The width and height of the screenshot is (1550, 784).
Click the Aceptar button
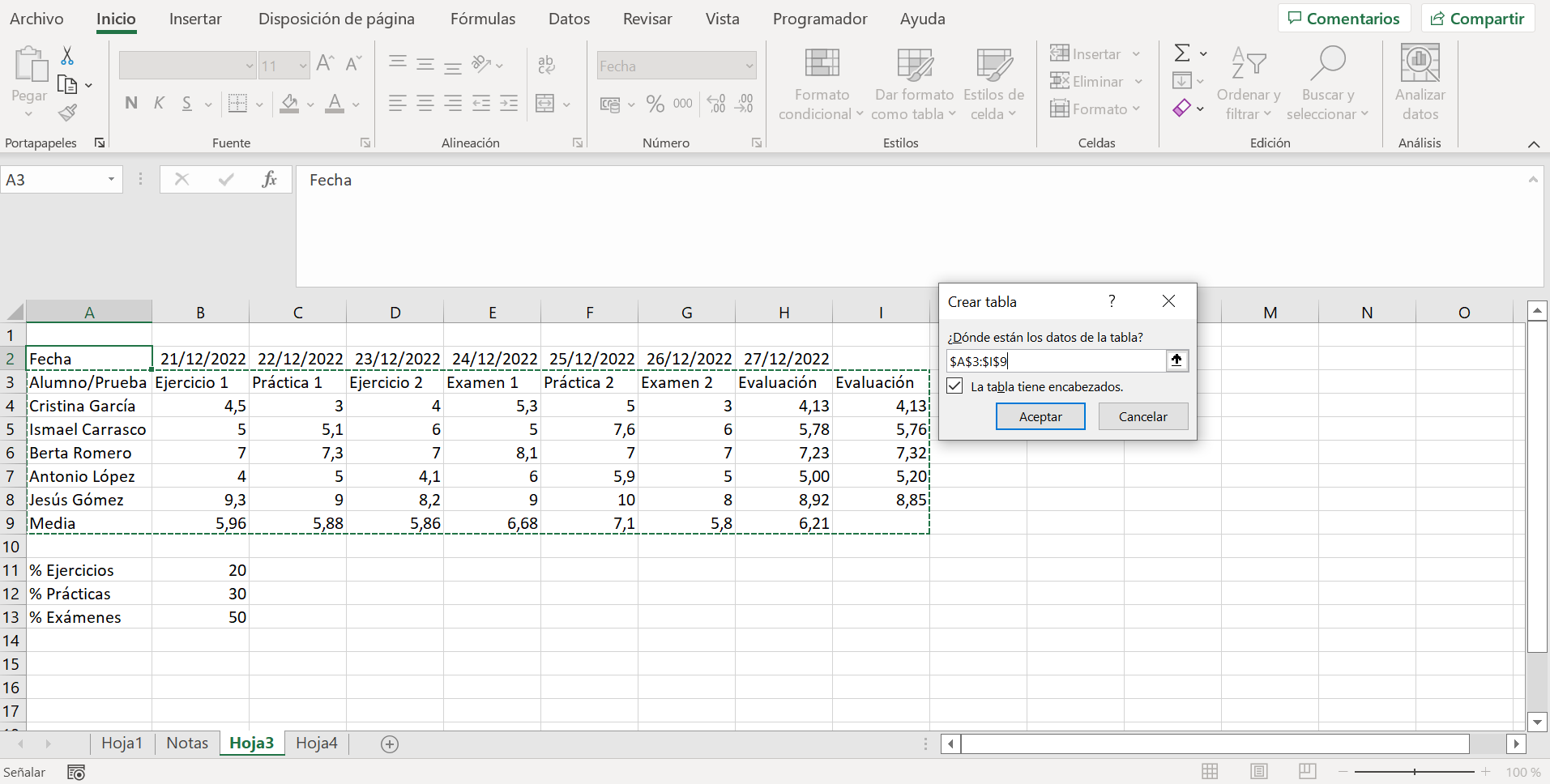click(x=1040, y=416)
